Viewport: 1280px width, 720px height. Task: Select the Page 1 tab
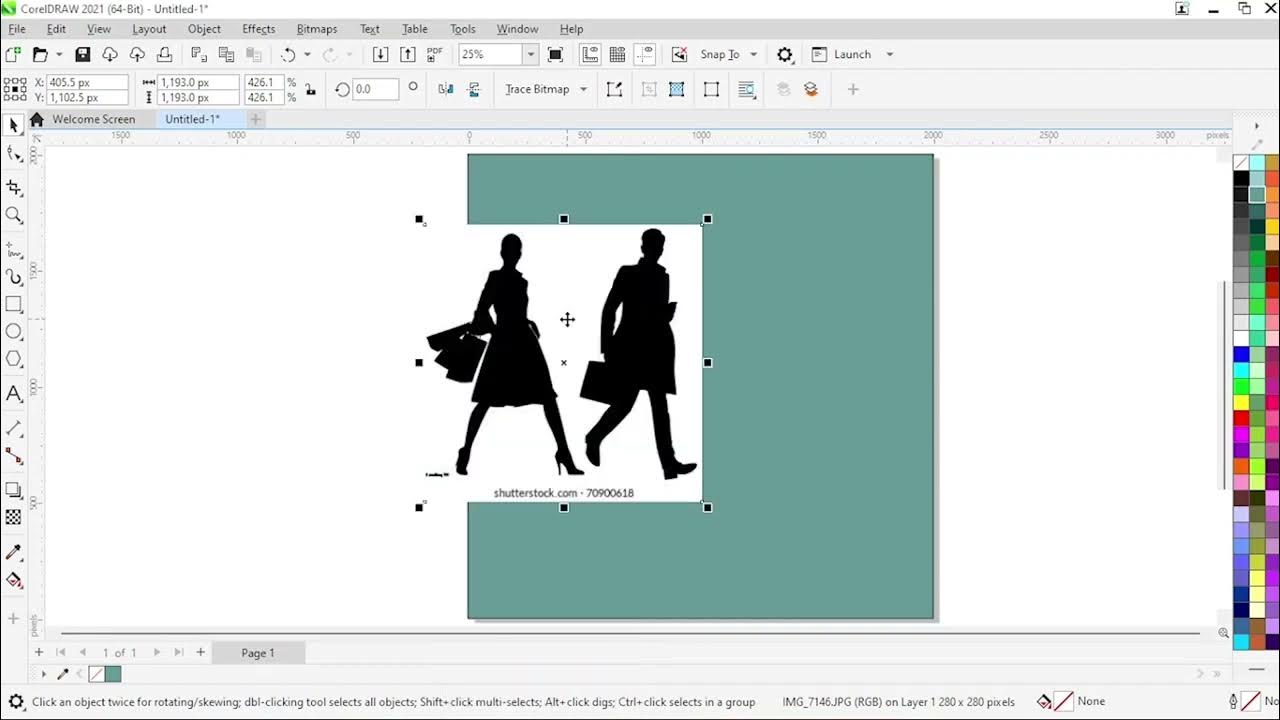coord(258,653)
